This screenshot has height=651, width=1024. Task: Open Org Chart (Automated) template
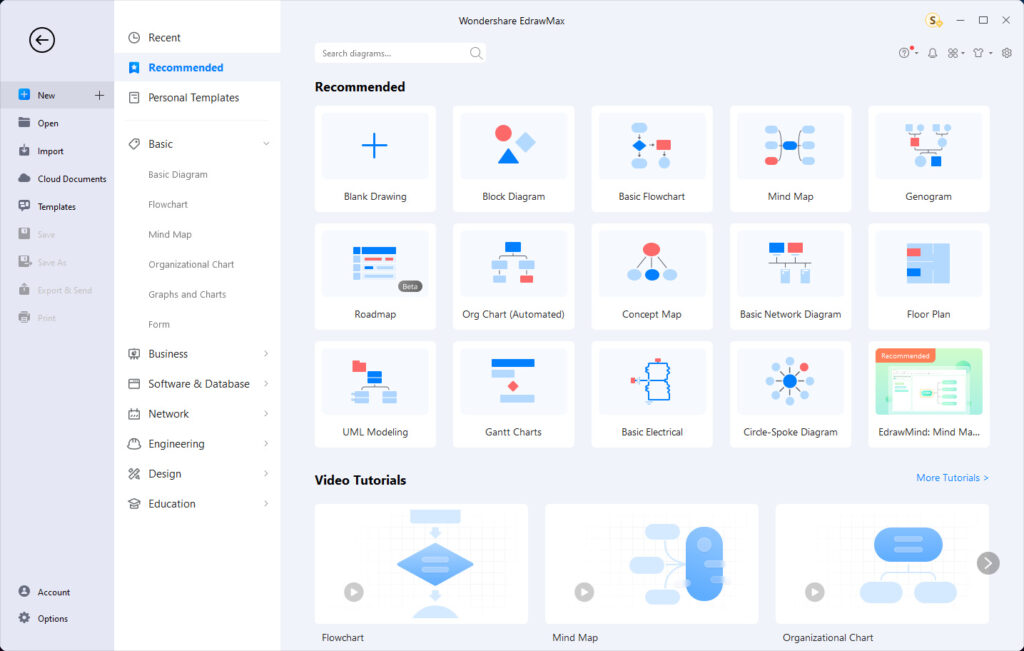click(x=513, y=276)
